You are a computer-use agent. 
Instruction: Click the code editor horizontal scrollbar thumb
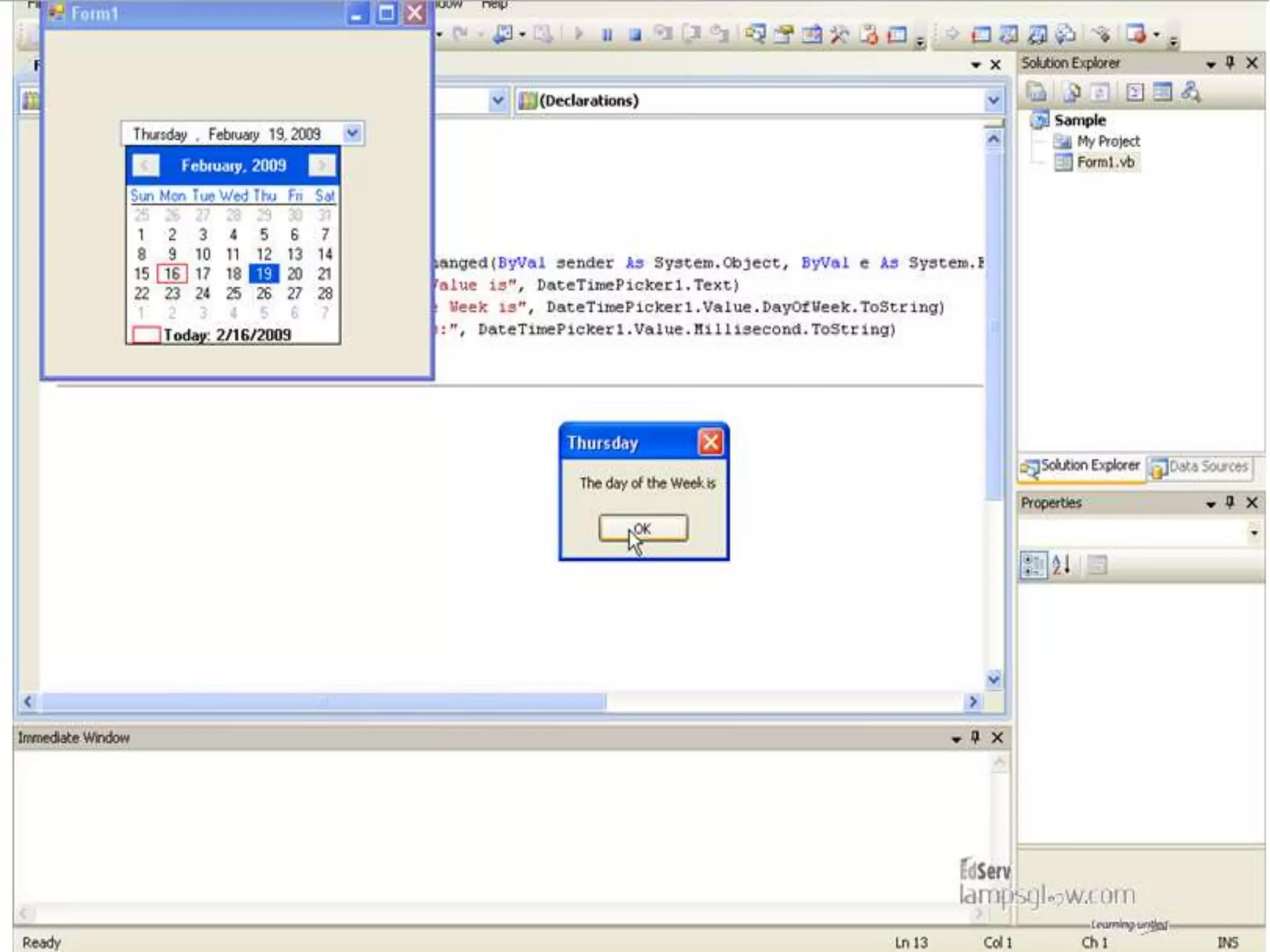click(x=323, y=702)
